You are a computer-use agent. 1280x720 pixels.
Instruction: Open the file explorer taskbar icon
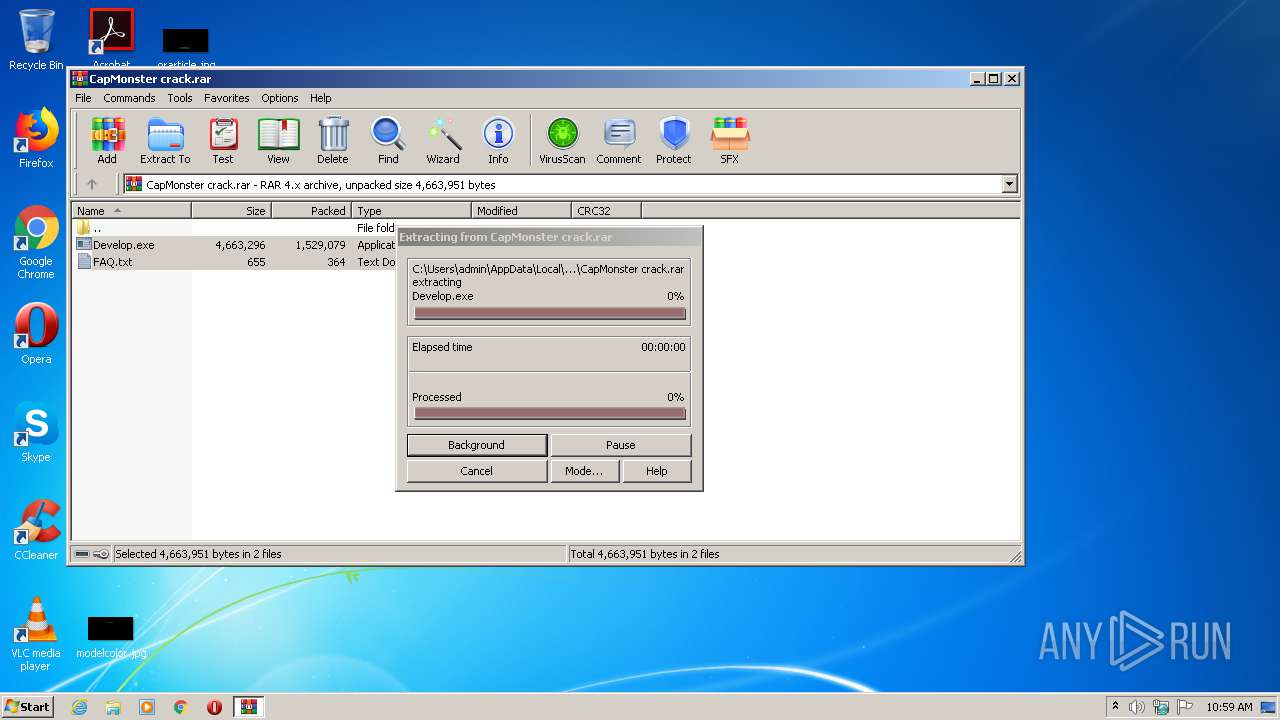tap(113, 707)
